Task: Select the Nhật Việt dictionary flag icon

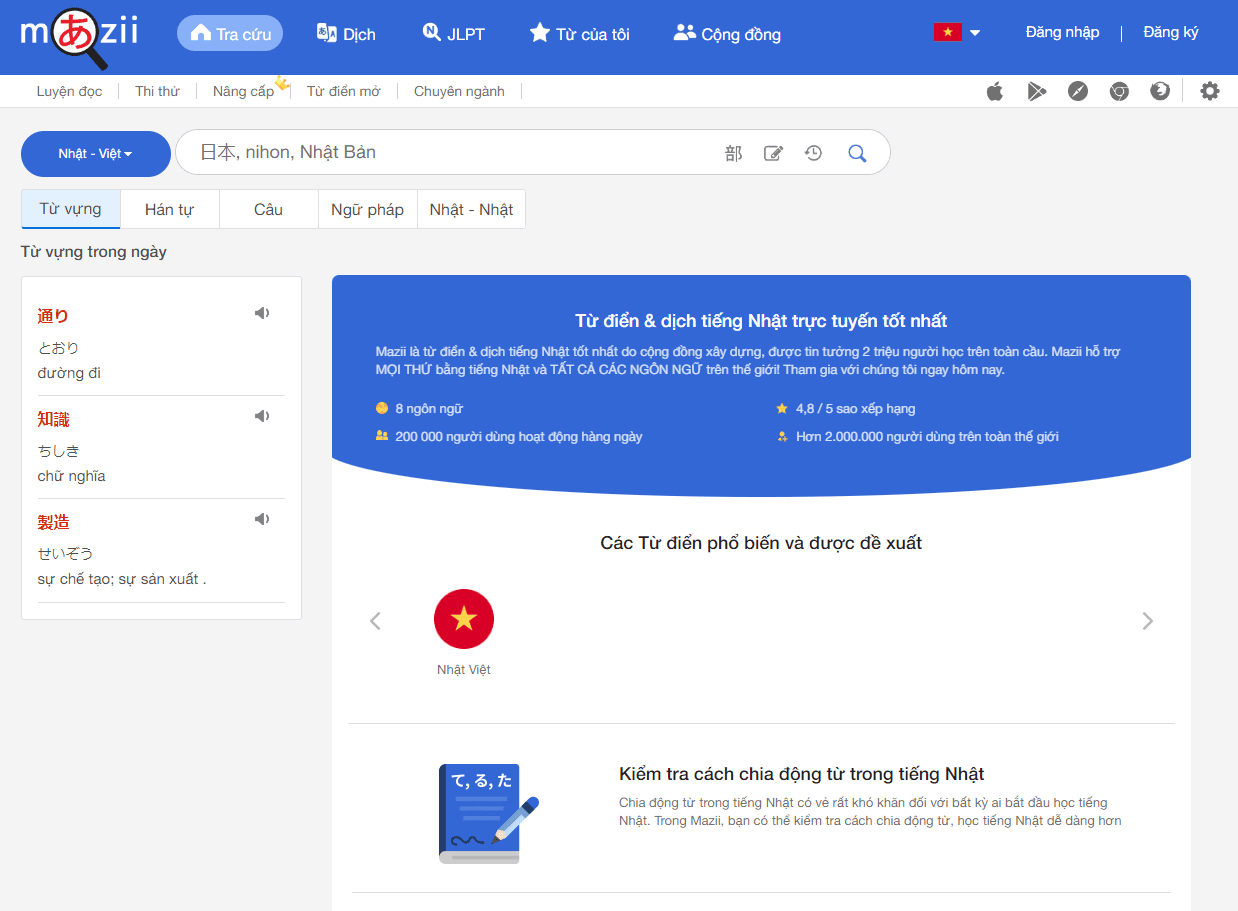Action: 464,619
